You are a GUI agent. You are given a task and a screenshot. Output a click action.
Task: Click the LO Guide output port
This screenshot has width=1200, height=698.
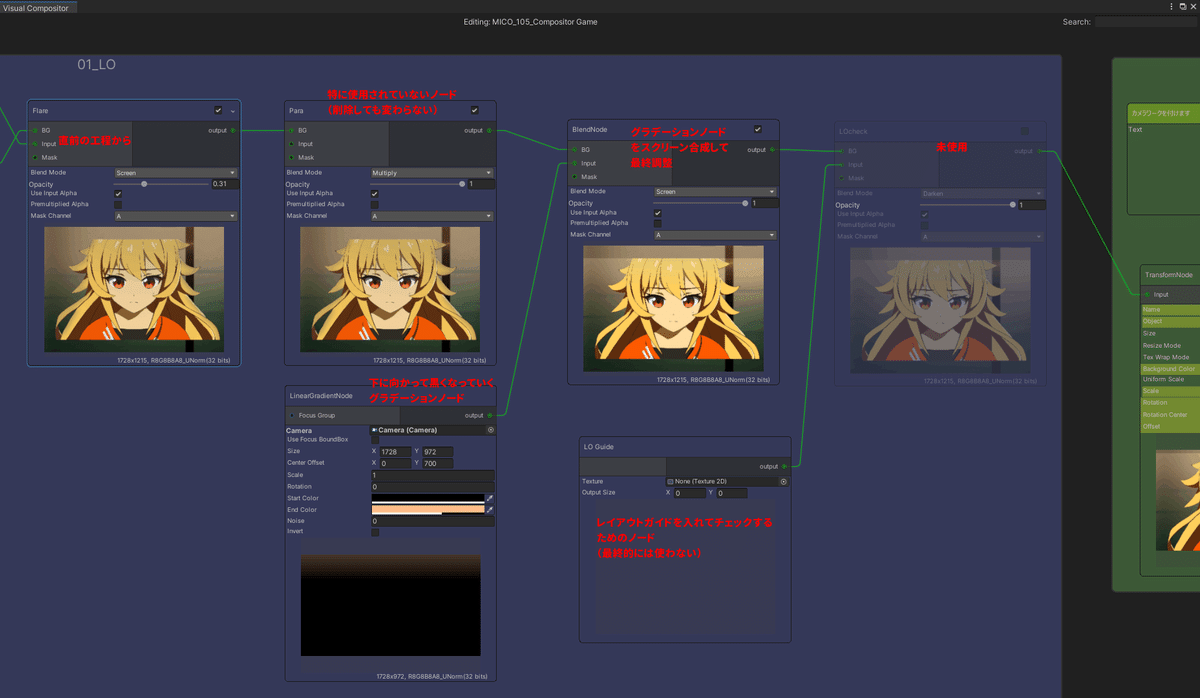(x=785, y=466)
